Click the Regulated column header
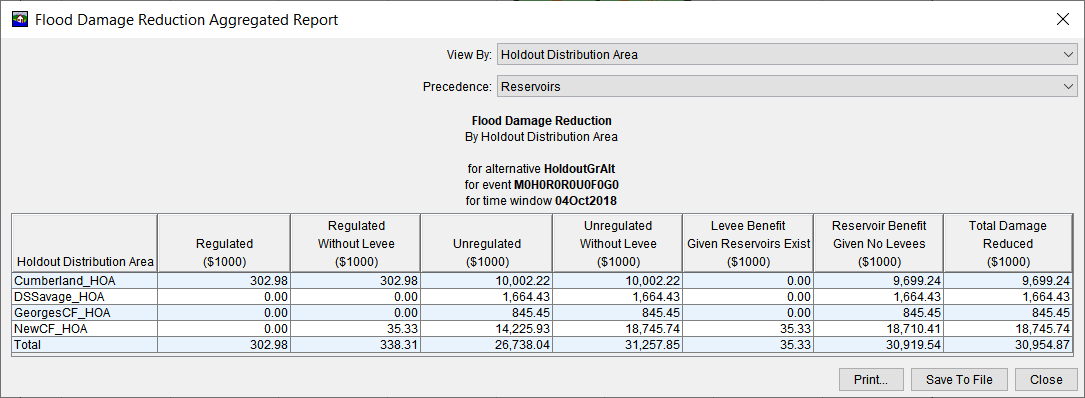 [224, 244]
